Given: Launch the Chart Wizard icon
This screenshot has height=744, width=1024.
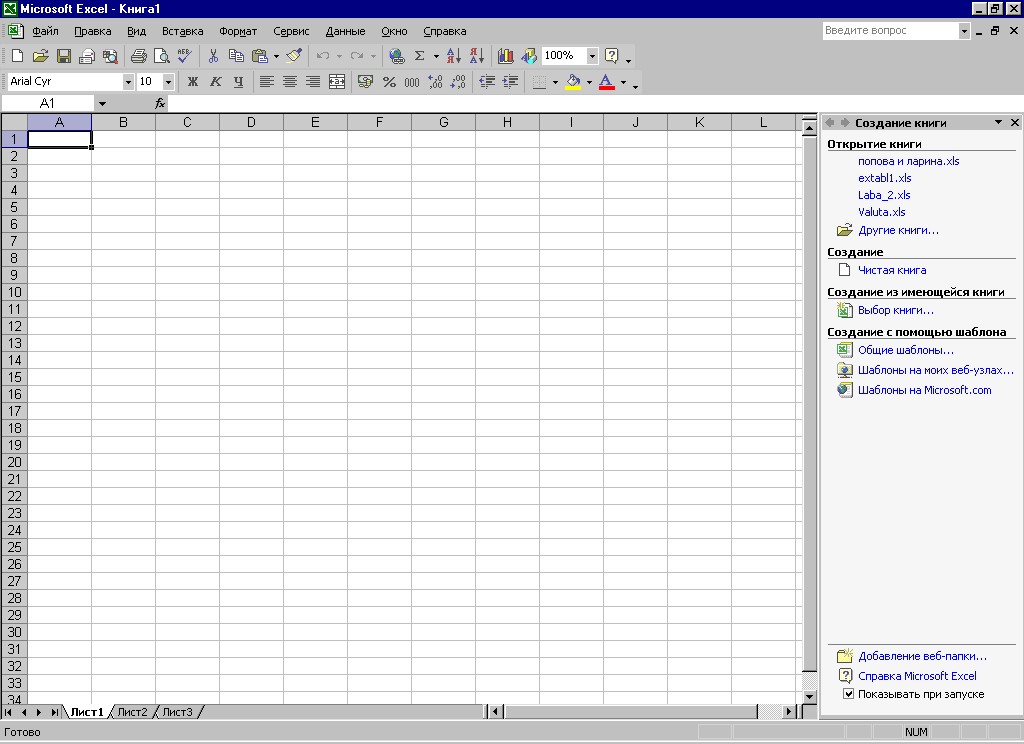Looking at the screenshot, I should [505, 56].
